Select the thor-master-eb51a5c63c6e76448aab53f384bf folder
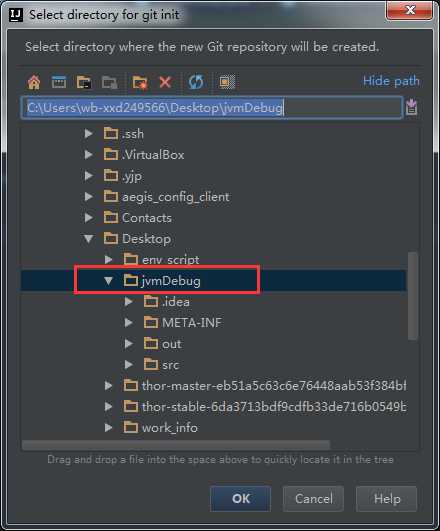440x531 pixels. coord(265,386)
